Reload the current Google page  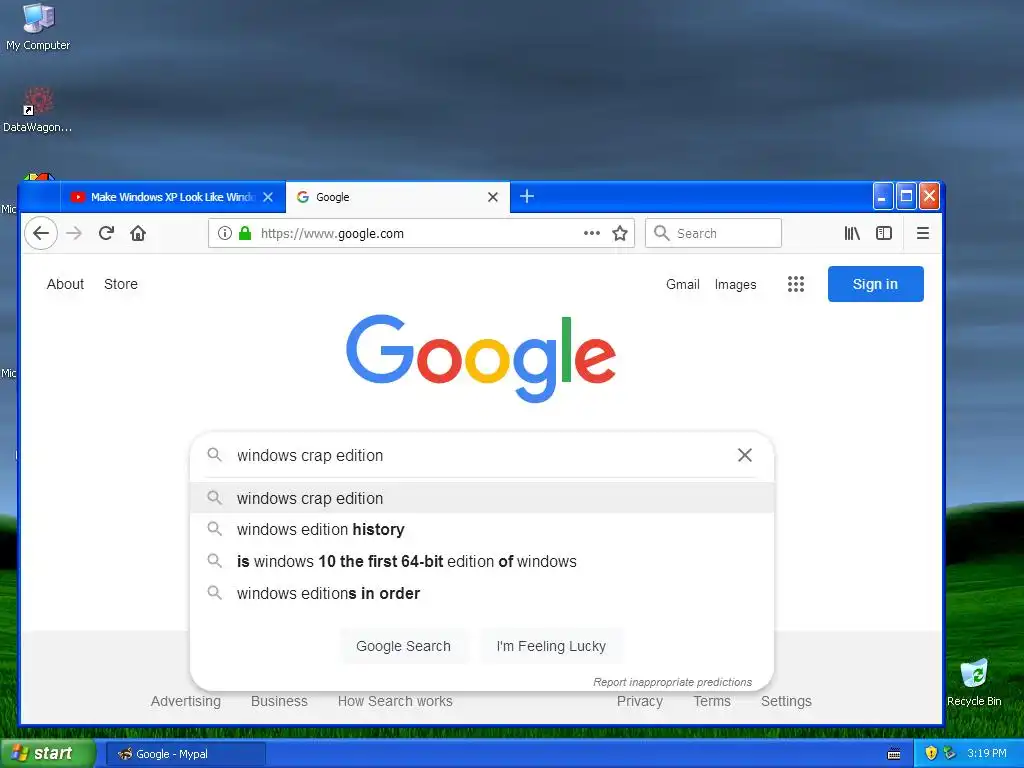(106, 233)
